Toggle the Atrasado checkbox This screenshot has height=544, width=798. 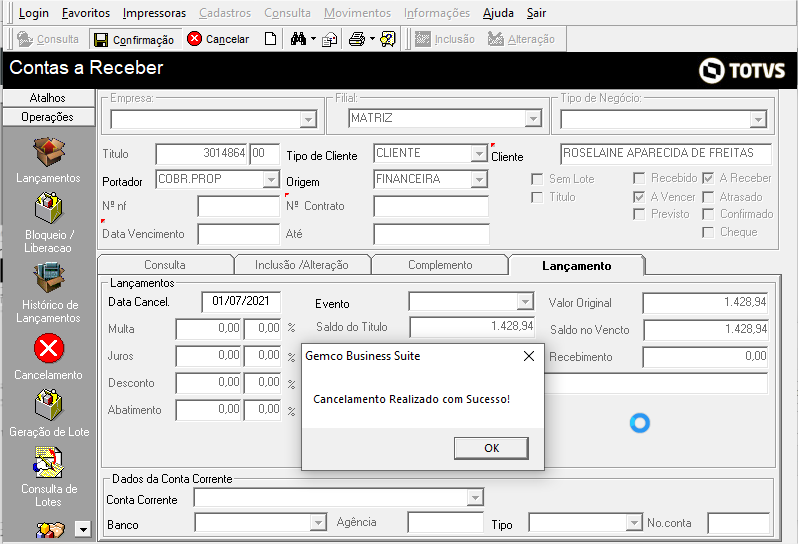pyautogui.click(x=708, y=197)
